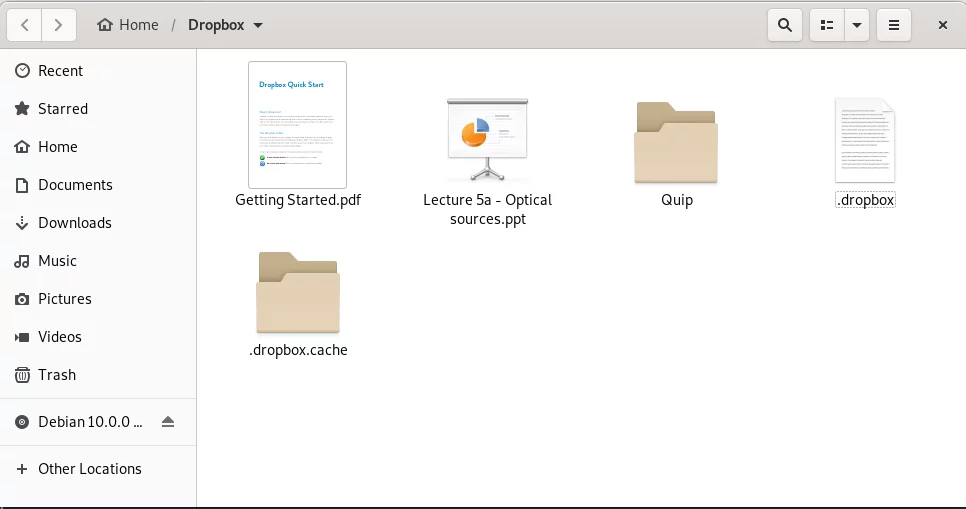Open Pictures in the sidebar
966x509 pixels.
98,299
